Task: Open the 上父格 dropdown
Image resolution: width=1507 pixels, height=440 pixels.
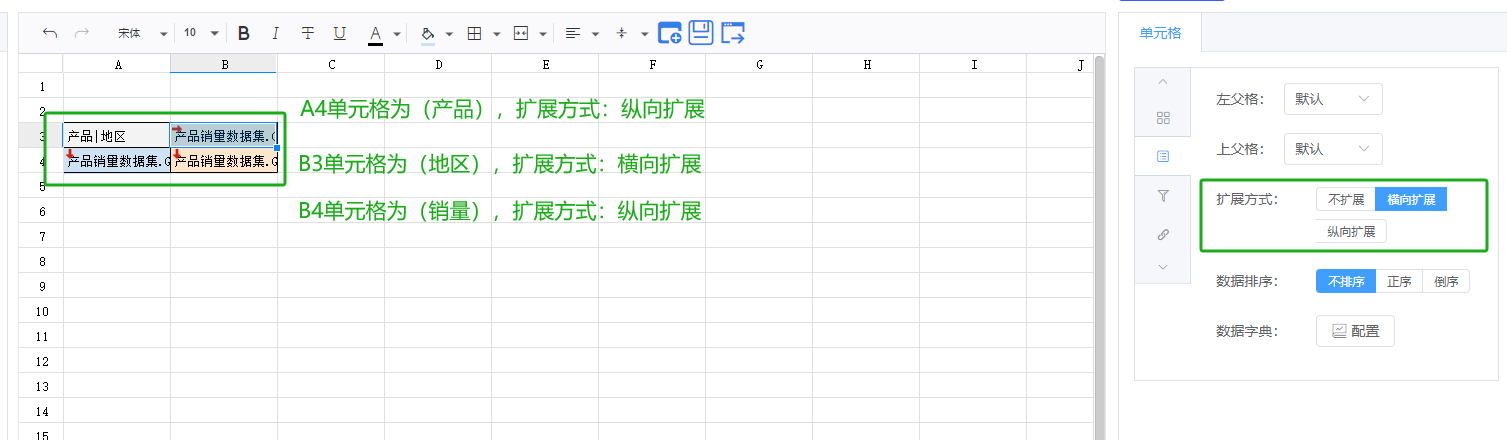Action: (x=1333, y=149)
